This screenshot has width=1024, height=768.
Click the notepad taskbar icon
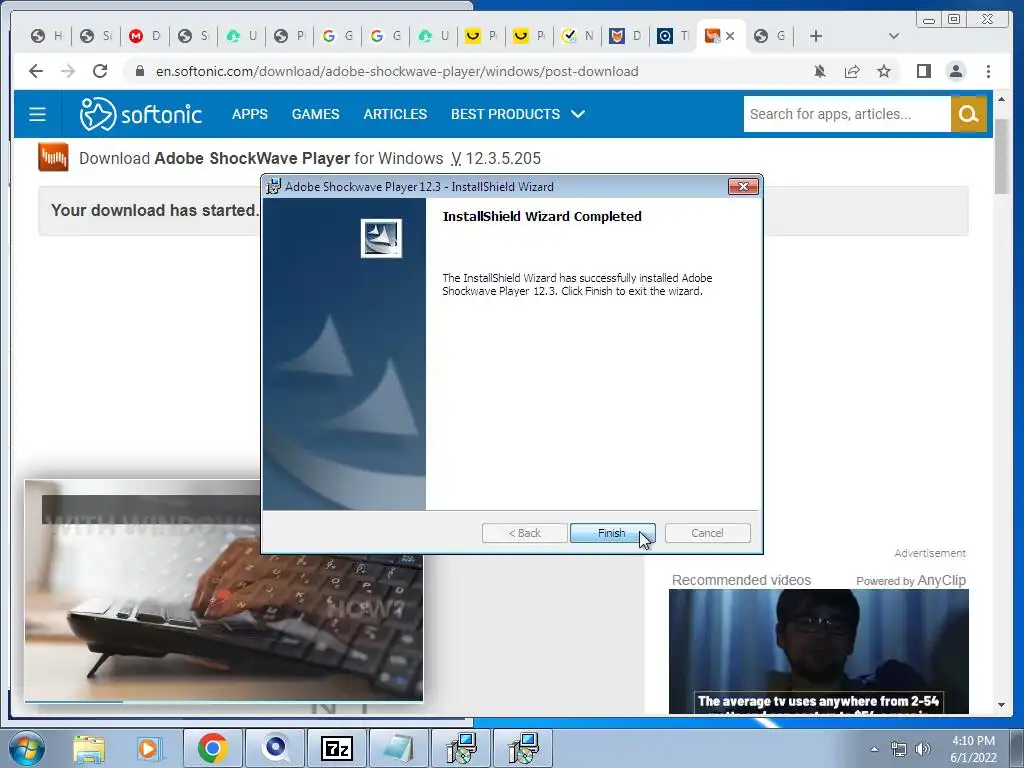coord(398,748)
